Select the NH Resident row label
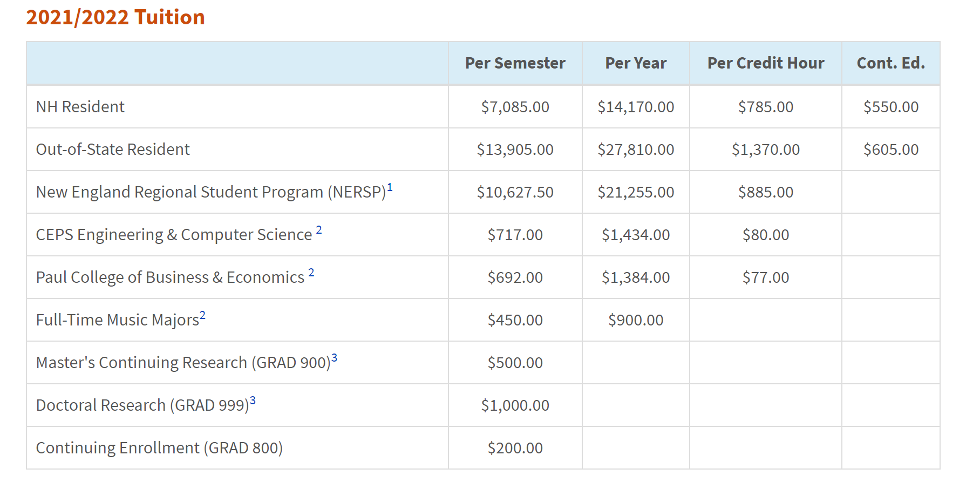 click(x=80, y=107)
